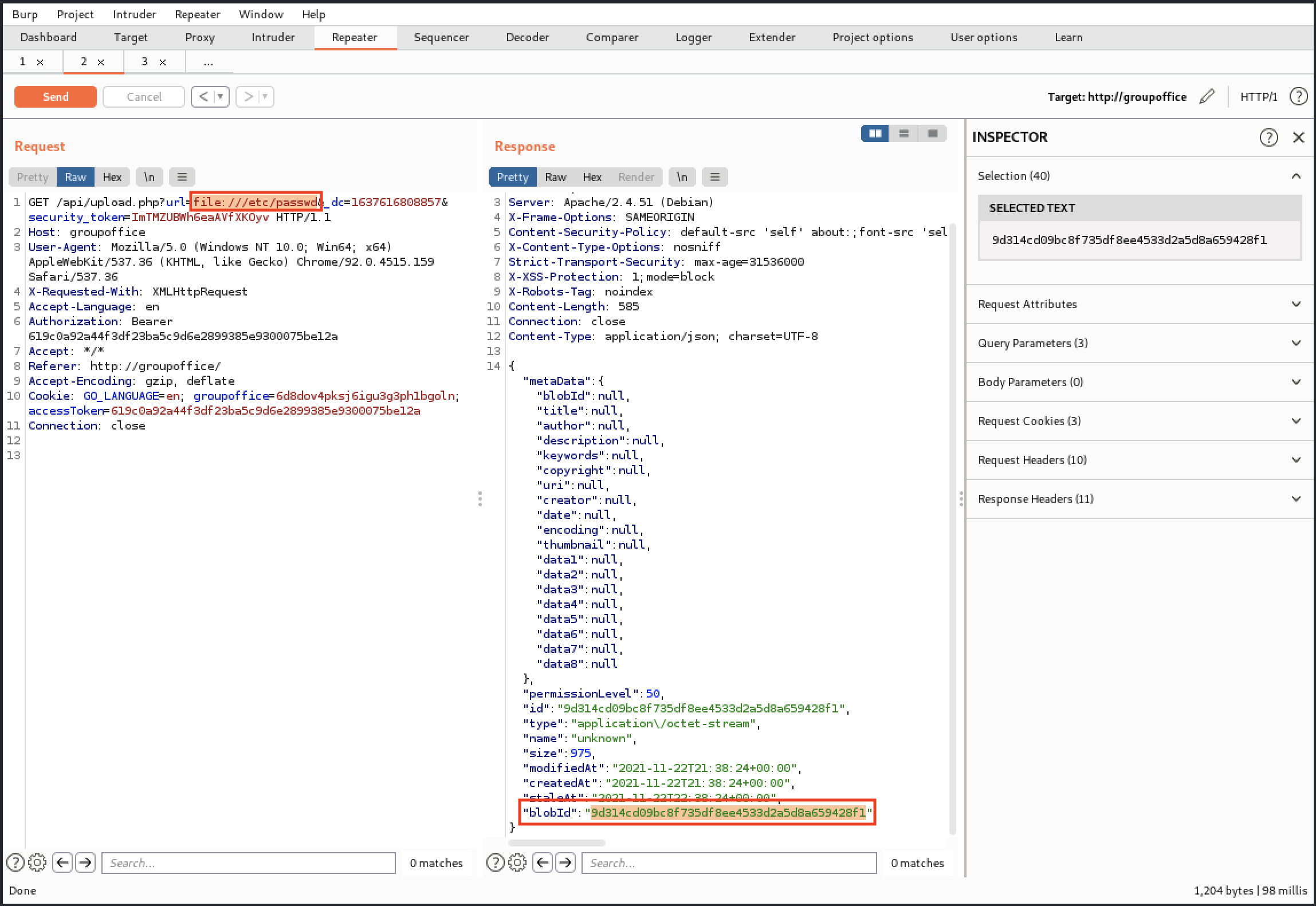Select side-by-side layout icon

click(x=875, y=133)
